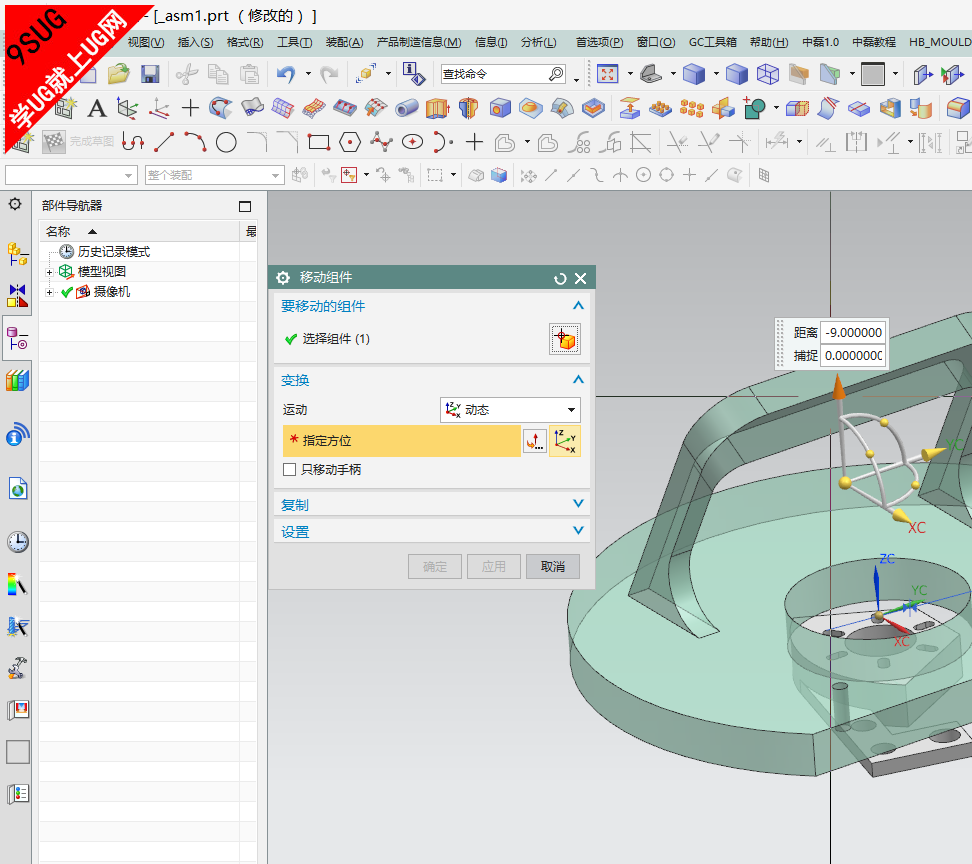Open the 格式(R) menu
972x864 pixels.
(245, 42)
